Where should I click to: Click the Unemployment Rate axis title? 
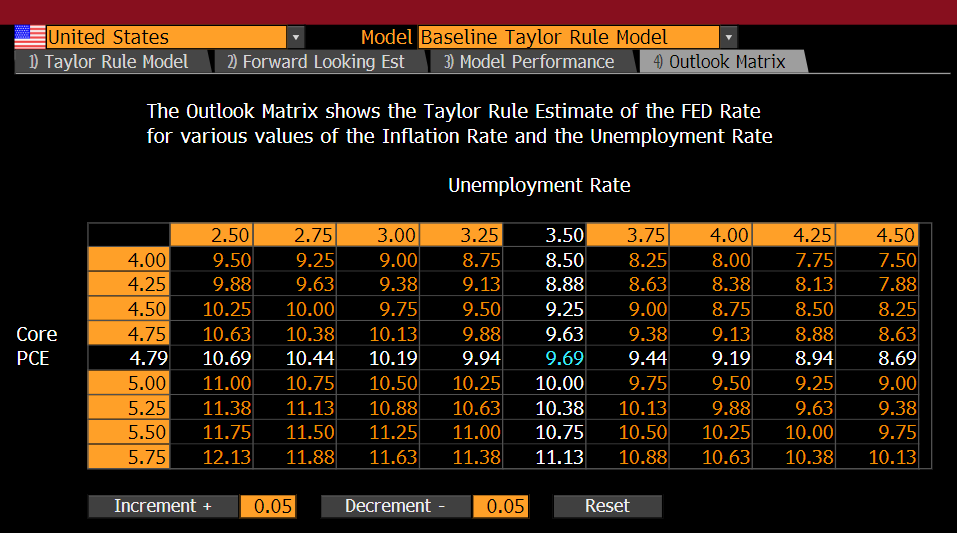[539, 185]
